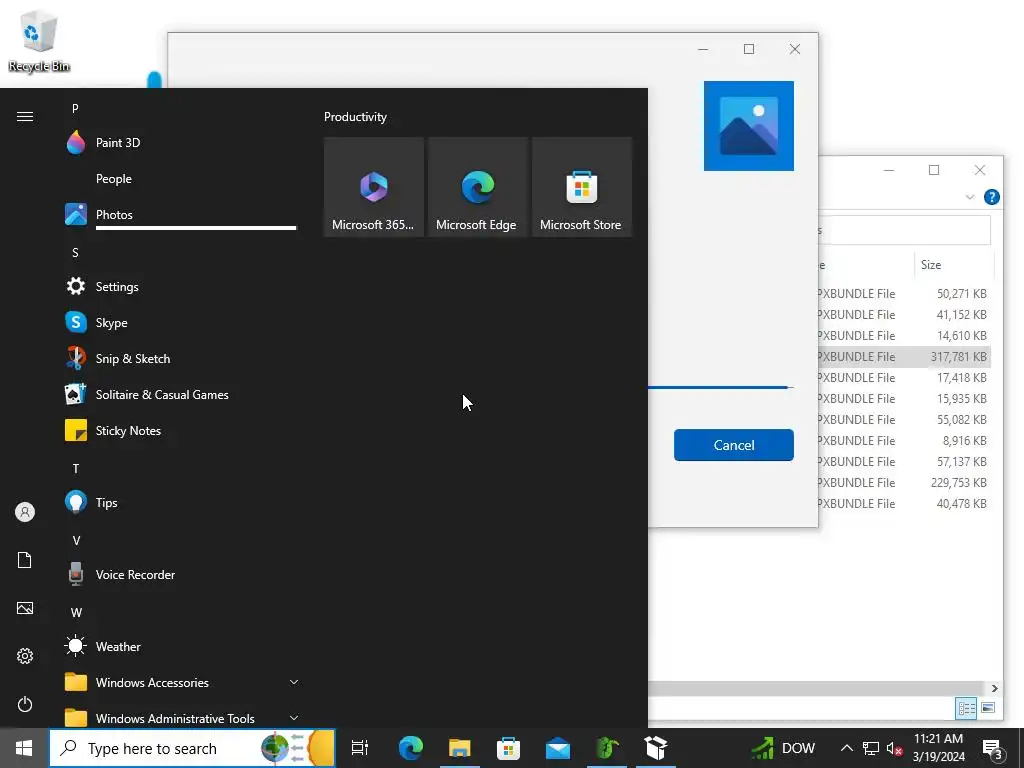The height and width of the screenshot is (768, 1024).
Task: Open network status tray icon
Action: (x=871, y=748)
